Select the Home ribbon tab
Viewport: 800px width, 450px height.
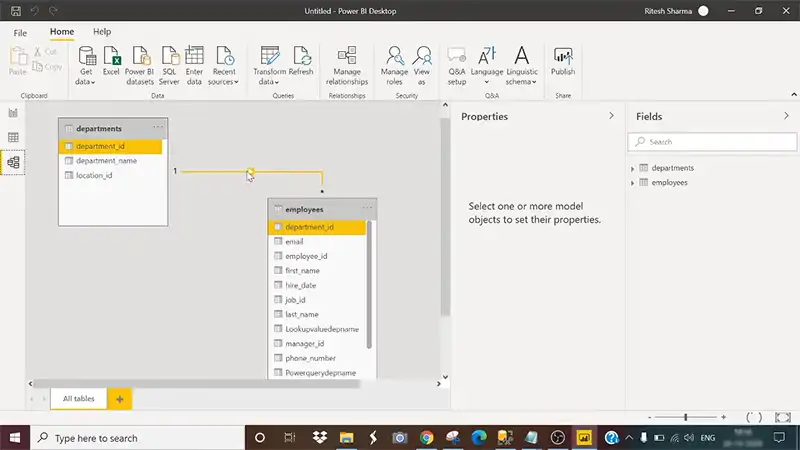(x=62, y=32)
